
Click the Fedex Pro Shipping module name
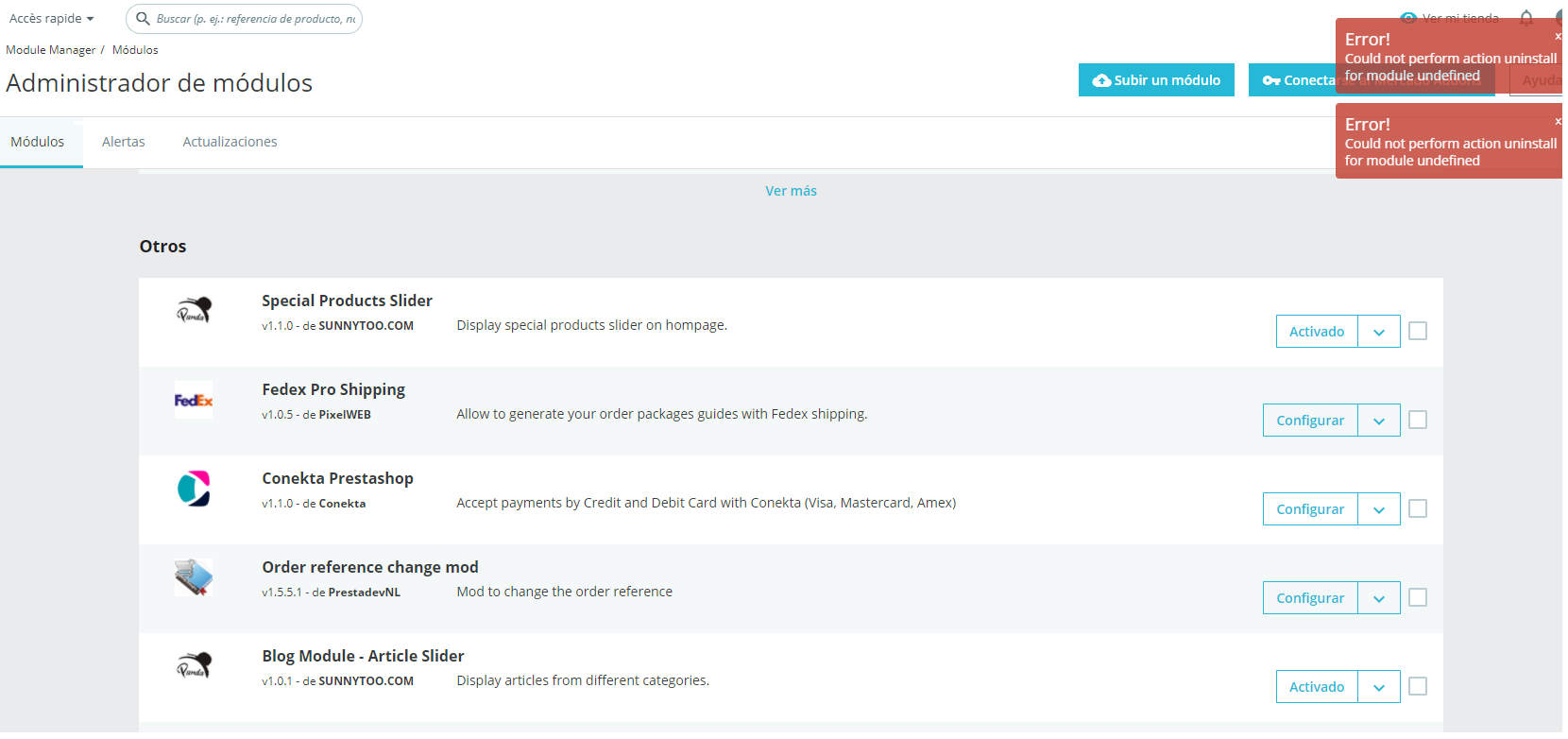333,389
